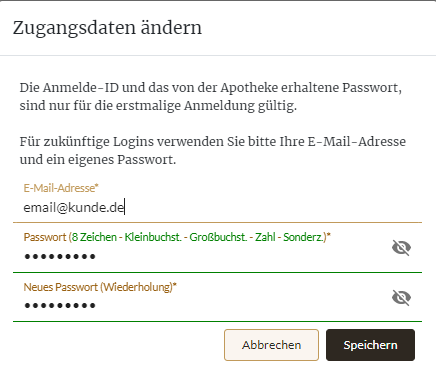The width and height of the screenshot is (436, 381).
Task: Click the masked dots in Passwort field
Action: click(60, 256)
